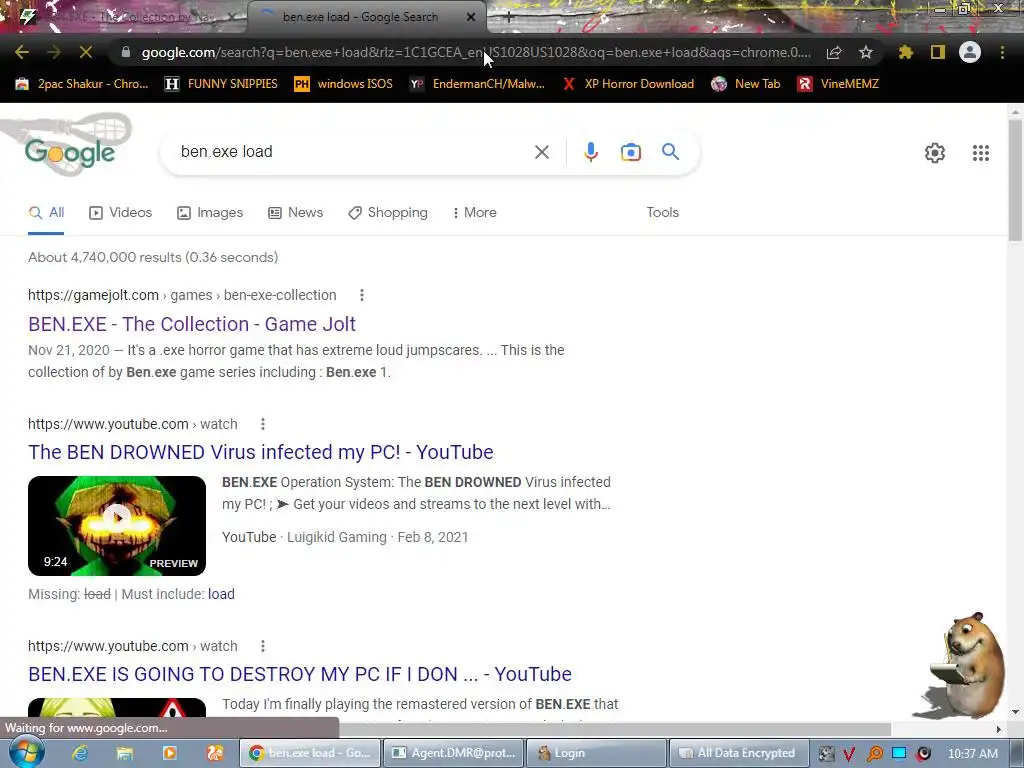
Task: Expand the More search filters
Action: tap(475, 212)
